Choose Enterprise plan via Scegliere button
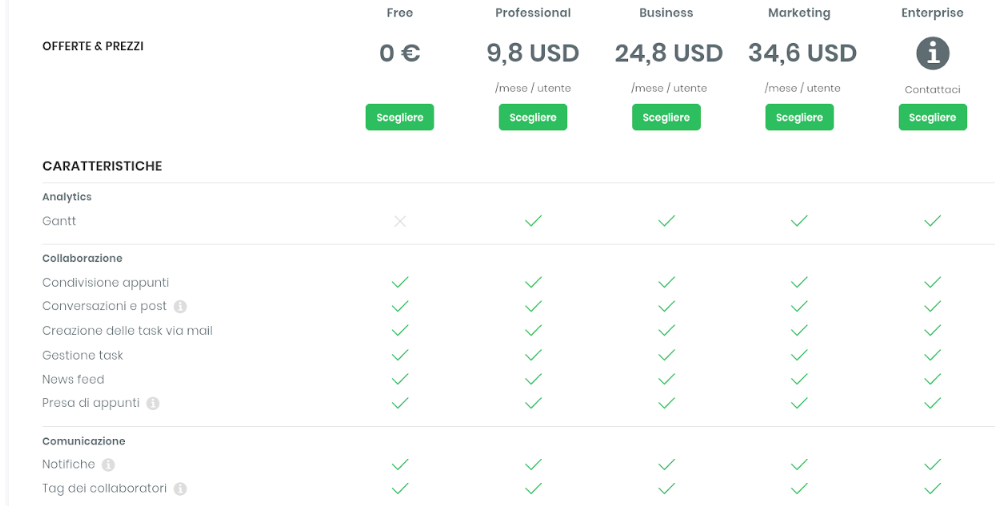 coord(933,117)
